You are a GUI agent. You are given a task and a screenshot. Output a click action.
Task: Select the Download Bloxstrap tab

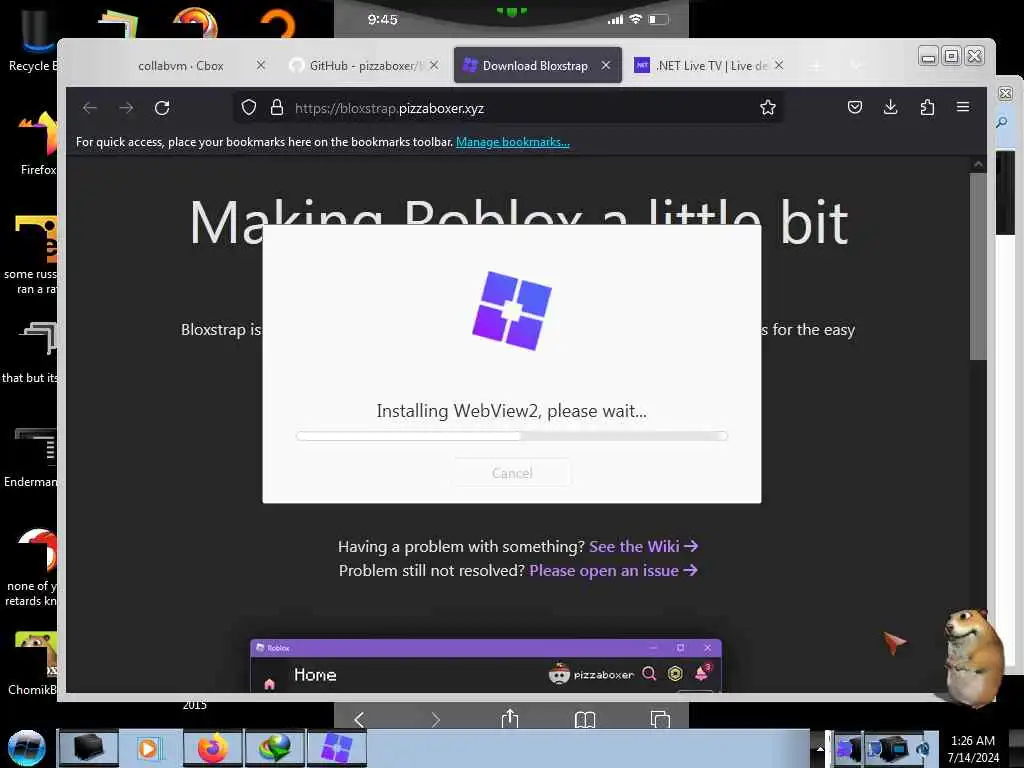536,65
